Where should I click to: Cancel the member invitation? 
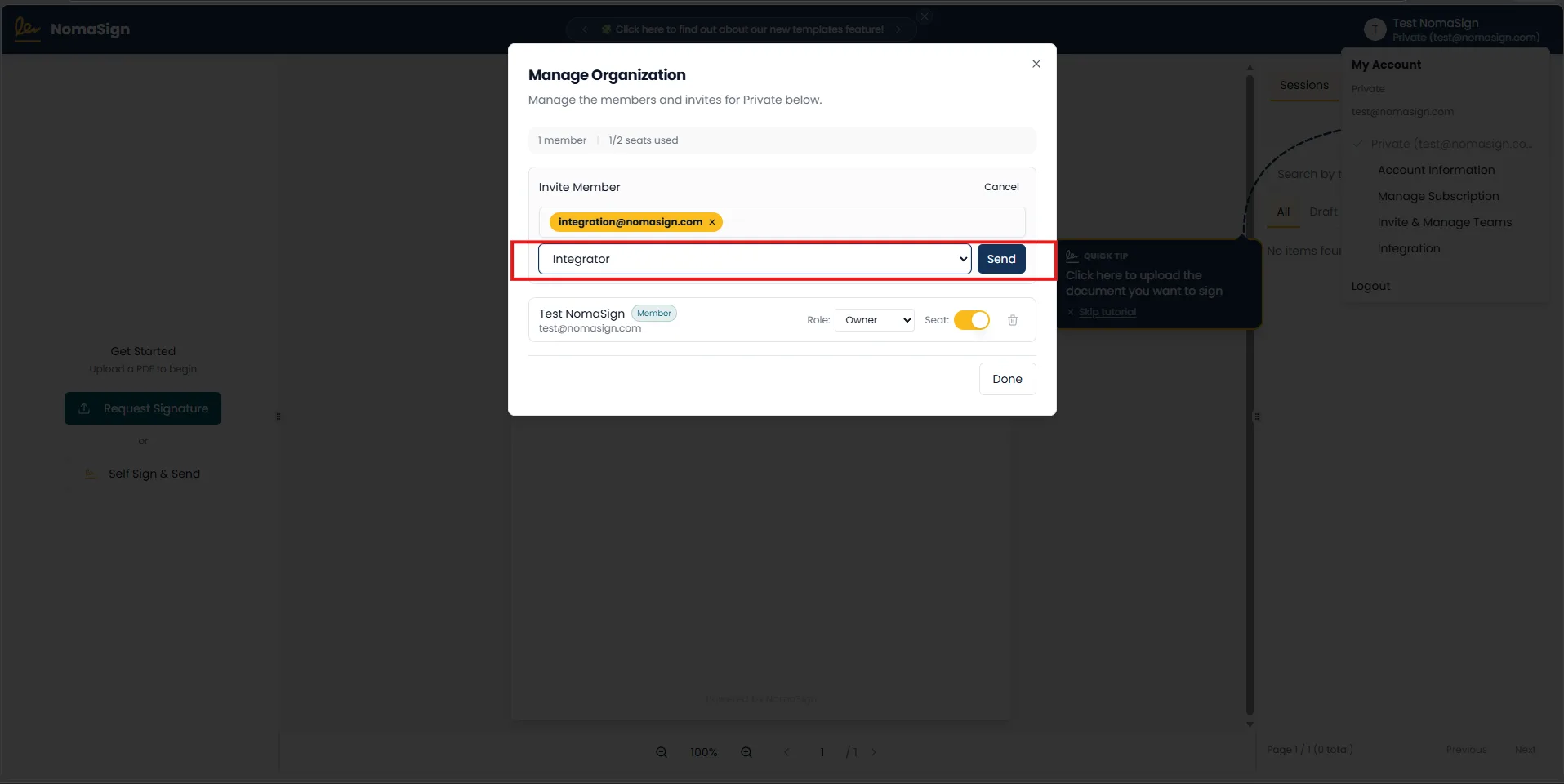tap(1001, 187)
